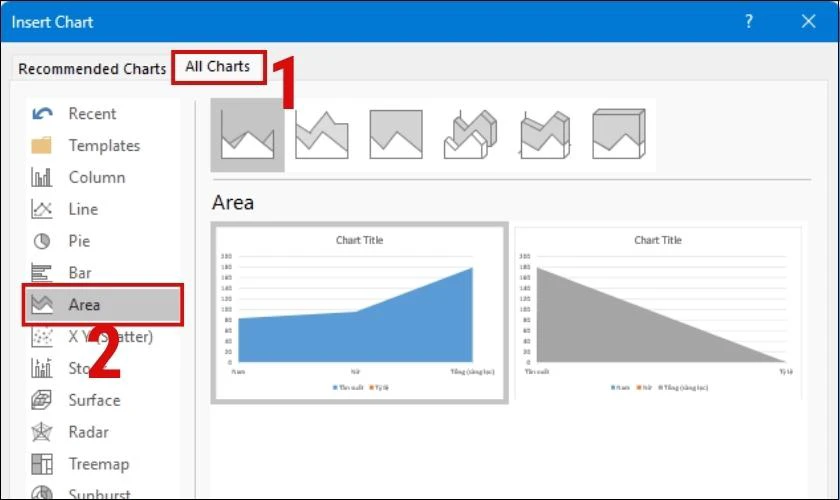Choose the Stacked Area chart subtype
Screen dimensions: 840x500
pyautogui.click(x=322, y=135)
